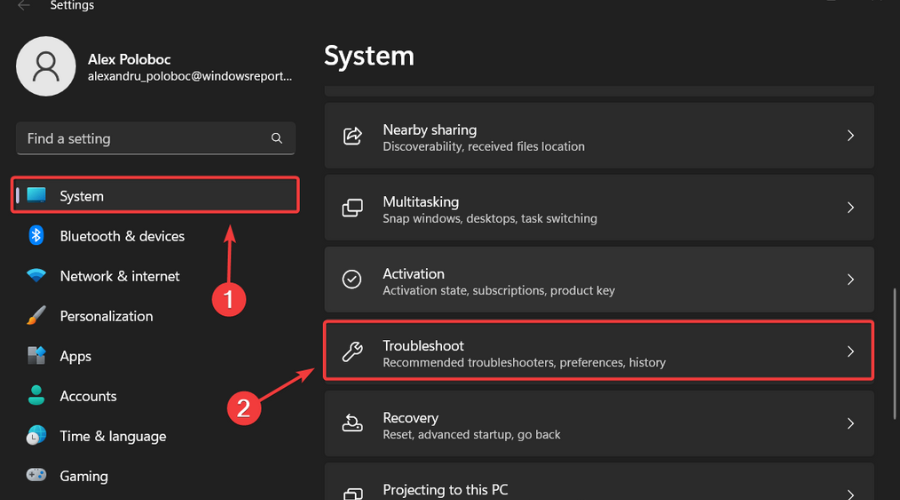The height and width of the screenshot is (500, 900).
Task: Open Bluetooth & devices section
Action: pos(122,236)
